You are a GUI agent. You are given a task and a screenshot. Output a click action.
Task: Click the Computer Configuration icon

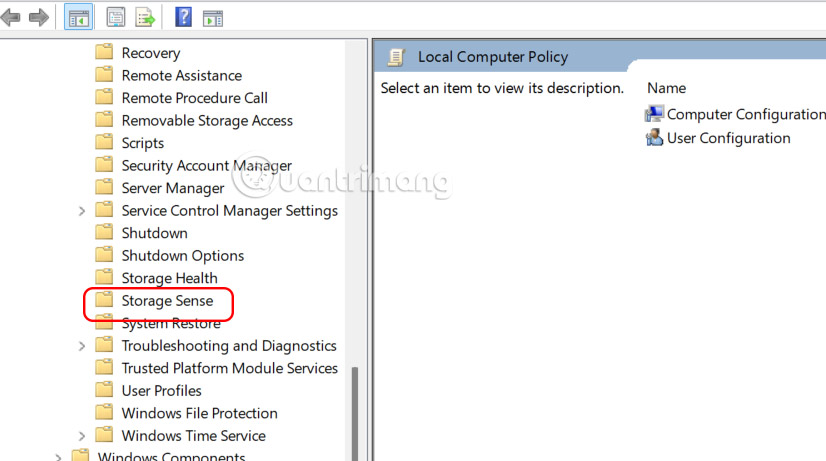654,114
